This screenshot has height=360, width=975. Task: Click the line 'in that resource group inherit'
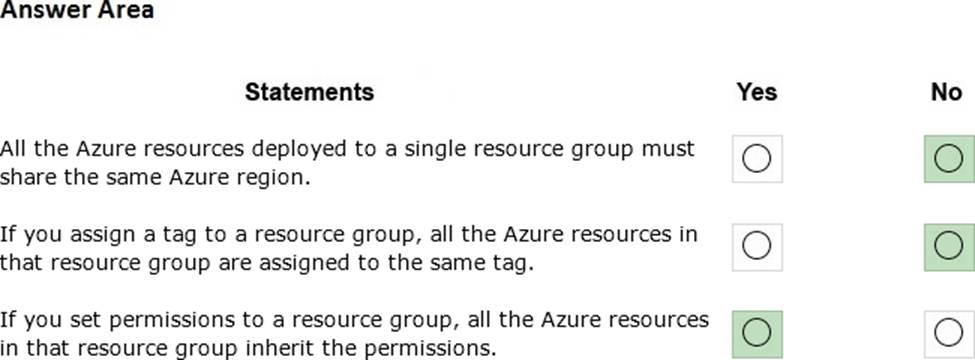(248, 349)
